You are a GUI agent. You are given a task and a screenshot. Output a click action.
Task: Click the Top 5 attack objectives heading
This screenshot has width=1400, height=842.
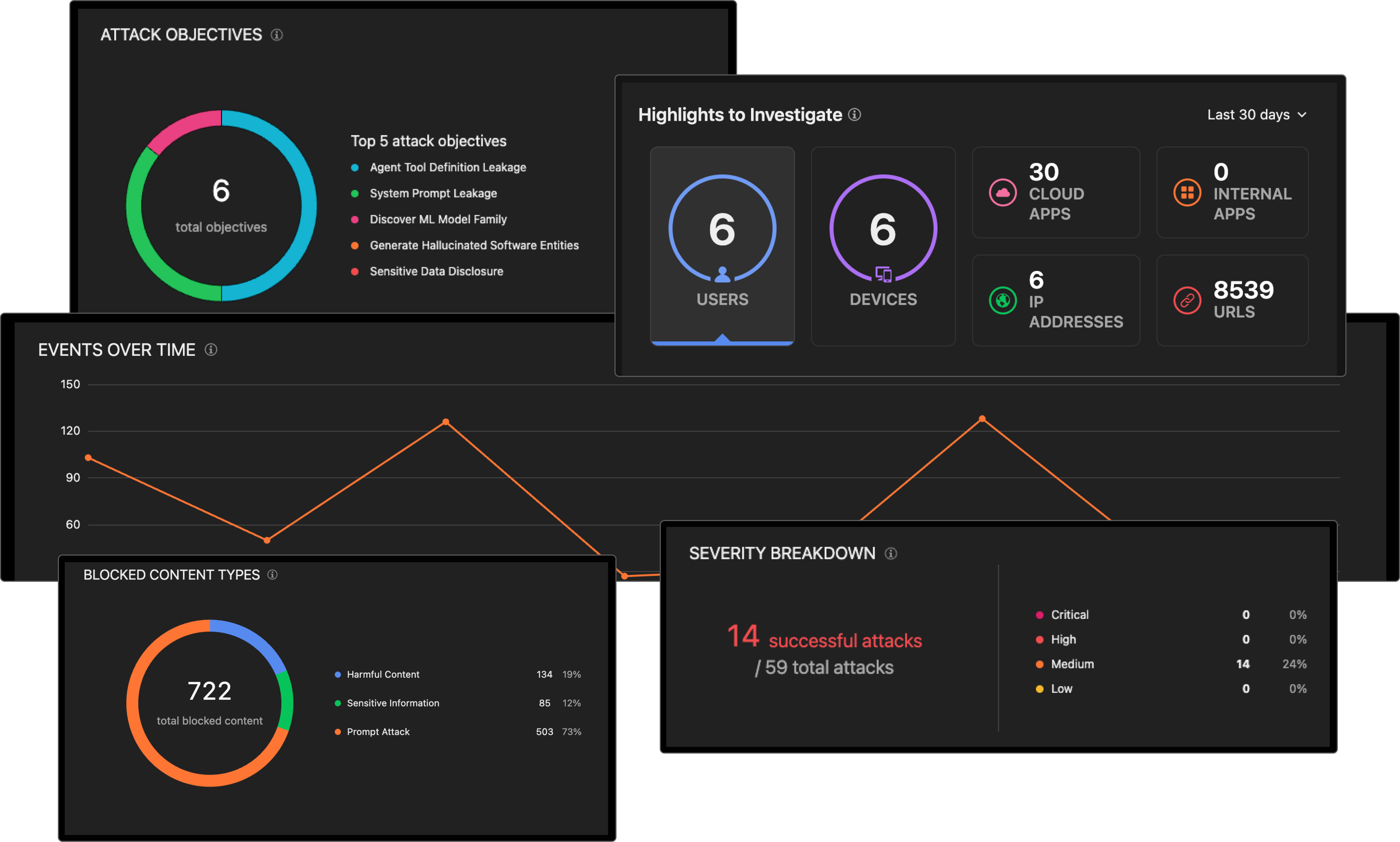428,141
